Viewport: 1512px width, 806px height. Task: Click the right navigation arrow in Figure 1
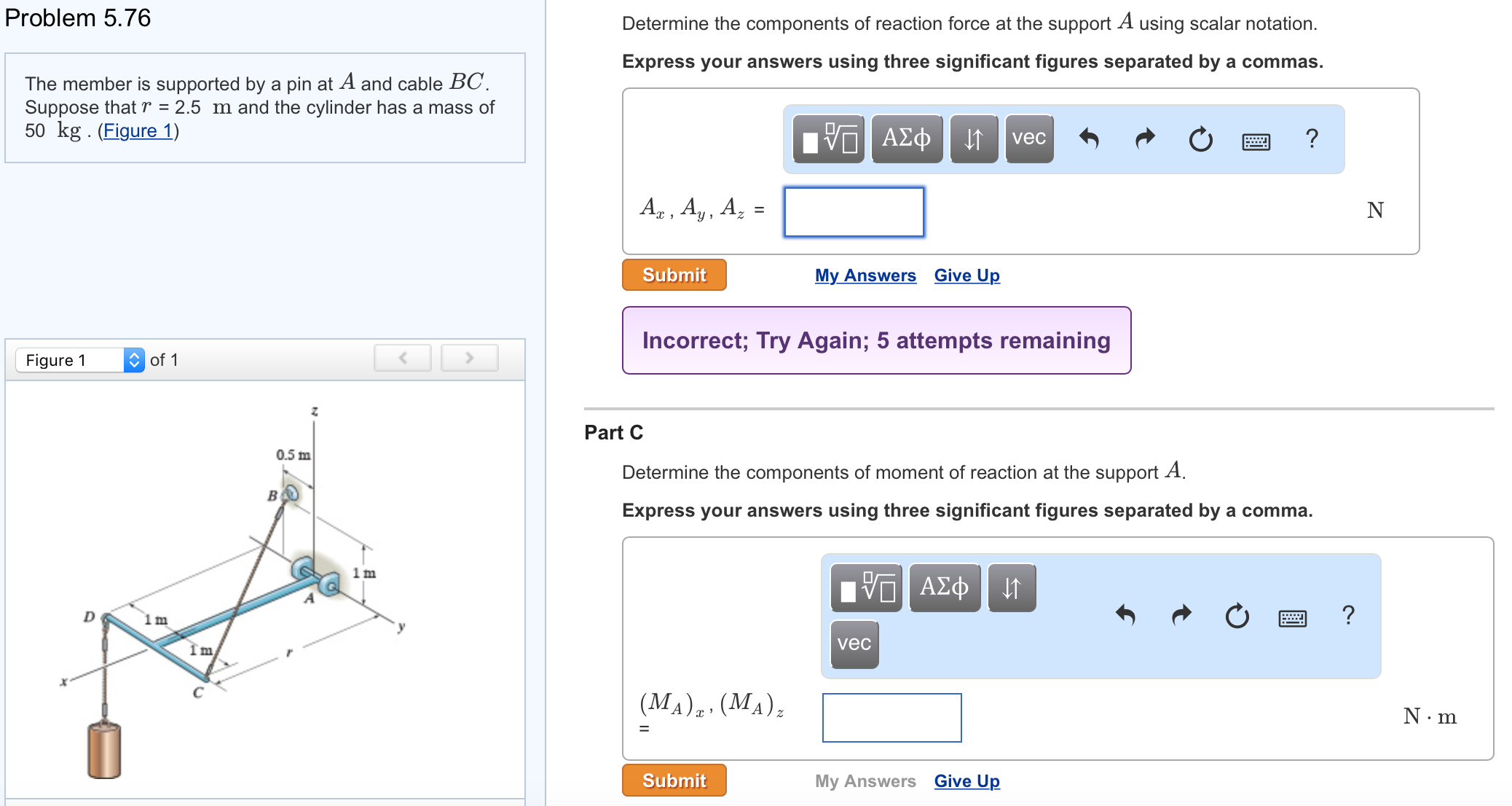pyautogui.click(x=470, y=357)
